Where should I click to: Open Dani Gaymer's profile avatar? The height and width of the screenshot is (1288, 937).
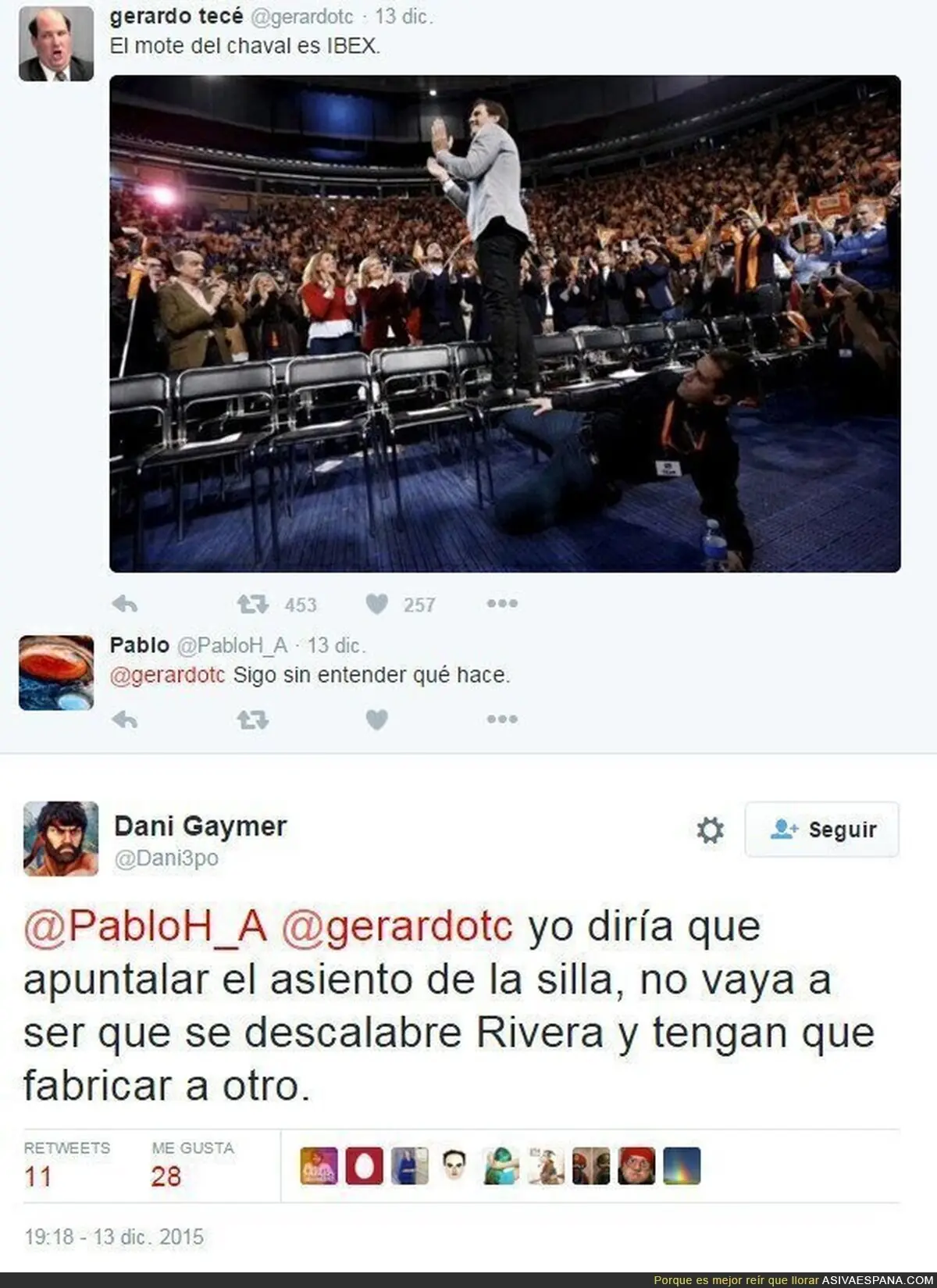pyautogui.click(x=61, y=839)
